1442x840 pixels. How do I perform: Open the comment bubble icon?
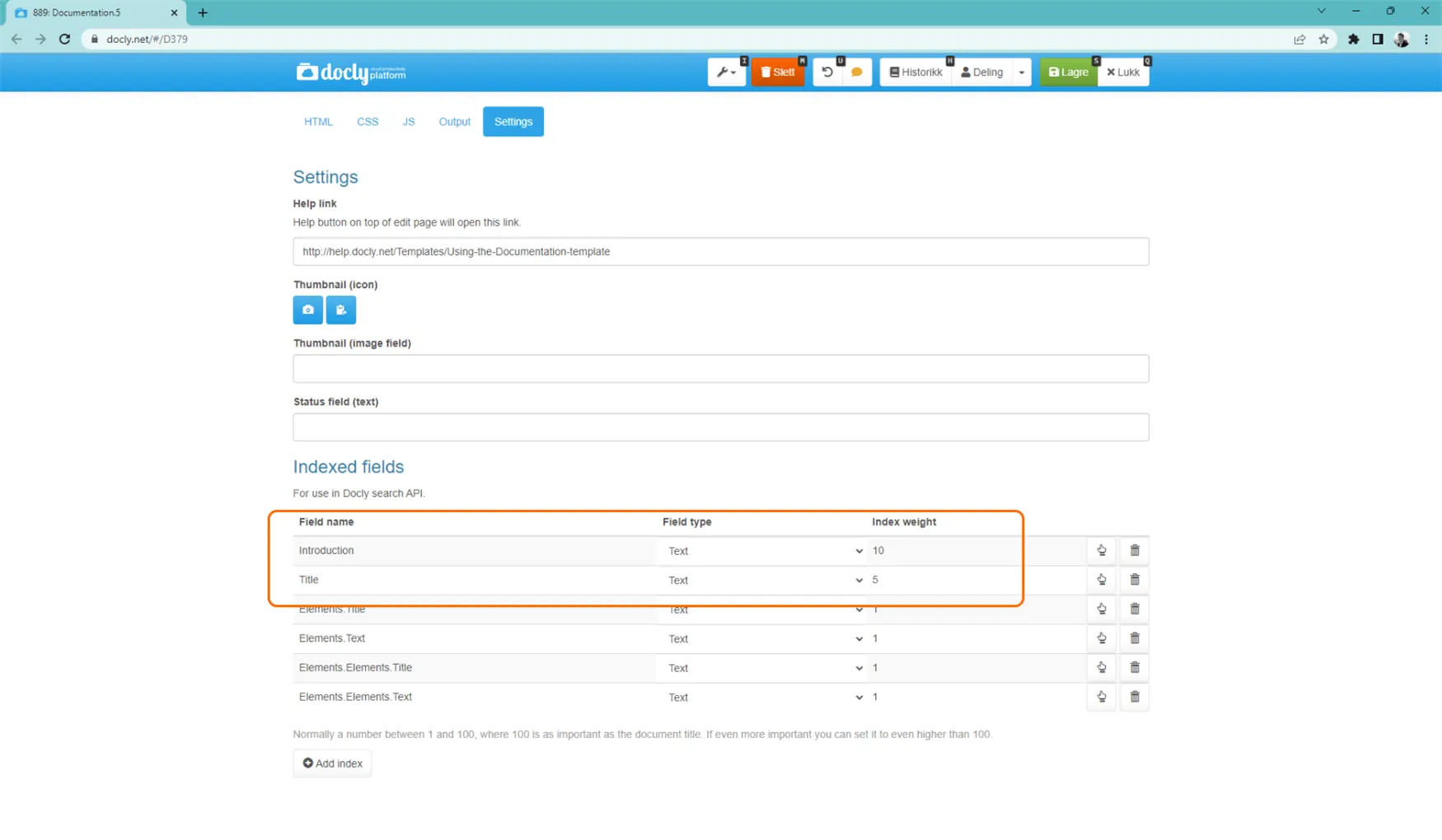point(857,72)
